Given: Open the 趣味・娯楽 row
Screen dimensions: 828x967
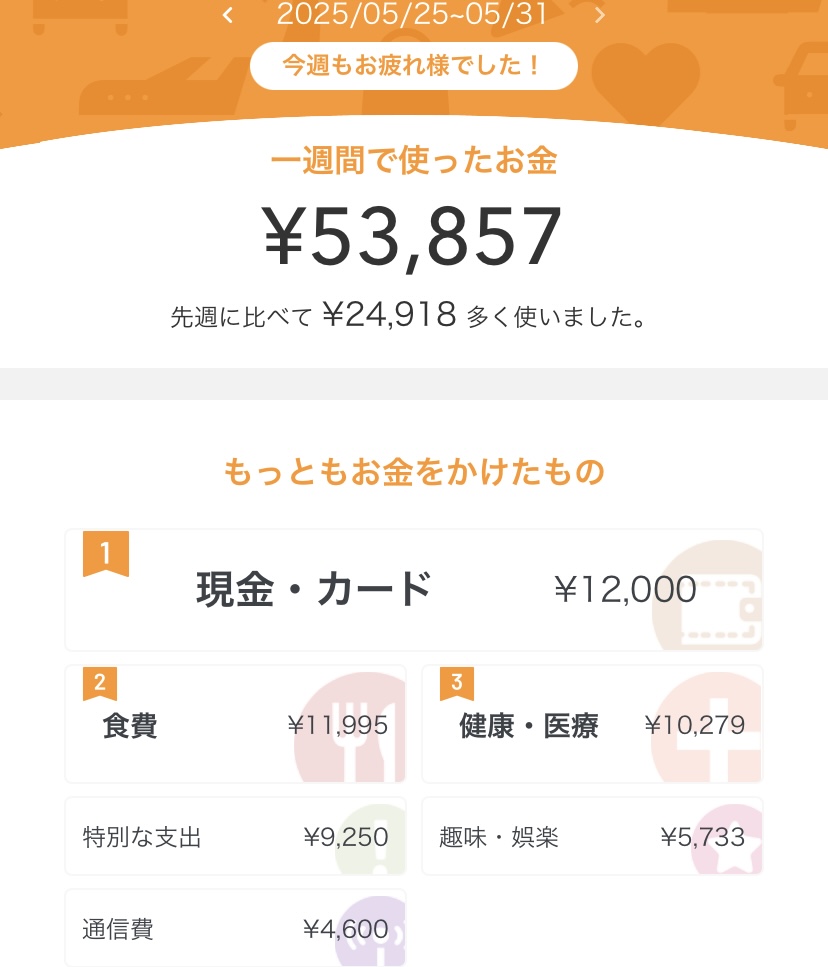Looking at the screenshot, I should click(x=592, y=837).
